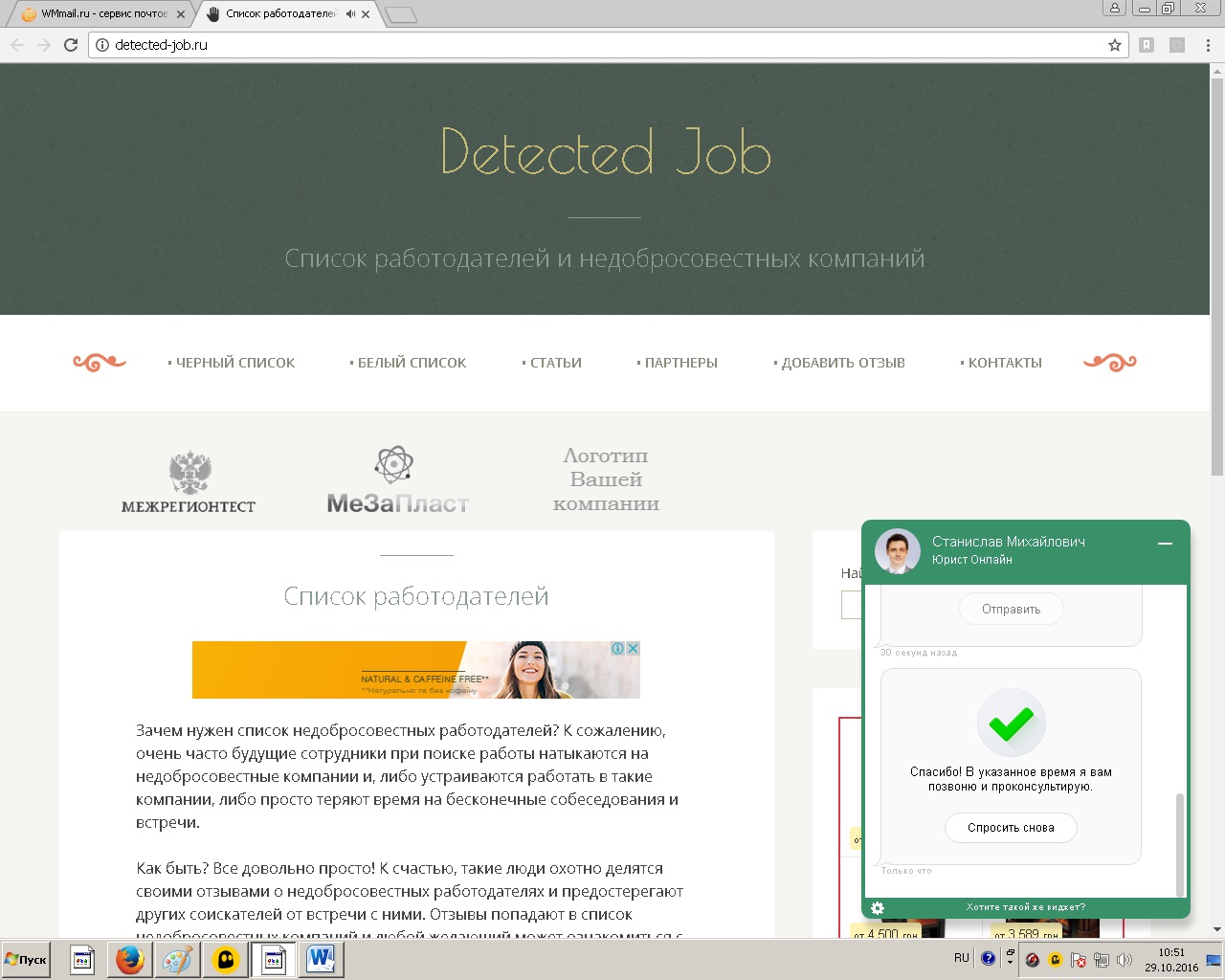Open a new browser tab
This screenshot has width=1225, height=980.
point(401,14)
